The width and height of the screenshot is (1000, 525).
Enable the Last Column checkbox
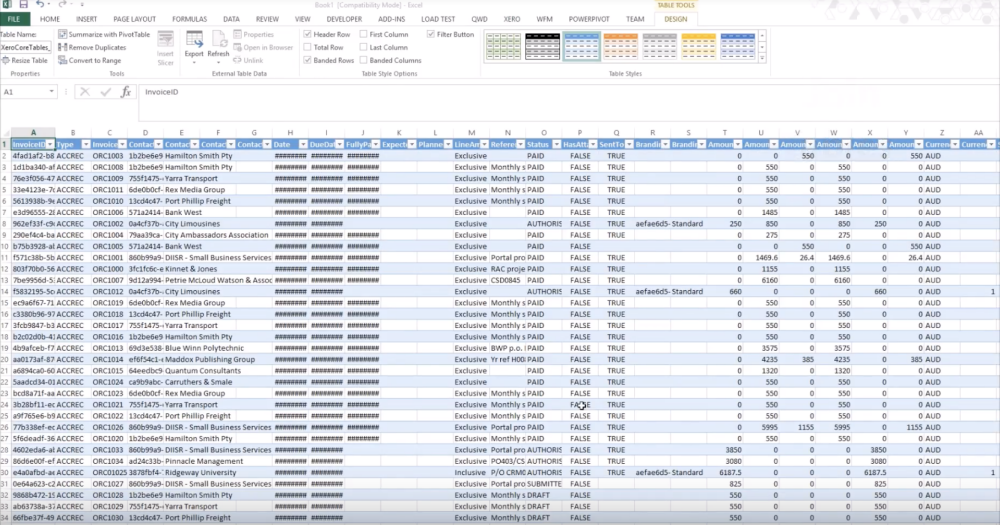coord(364,47)
